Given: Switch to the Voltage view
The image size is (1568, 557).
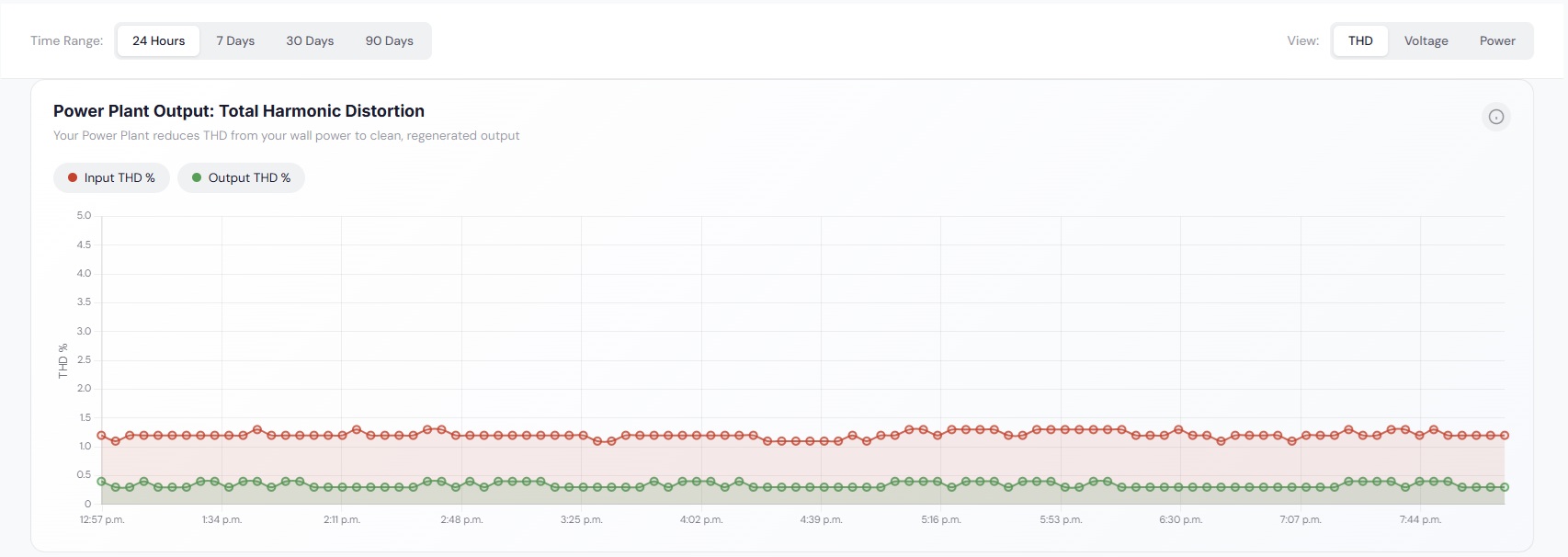Looking at the screenshot, I should [x=1426, y=41].
